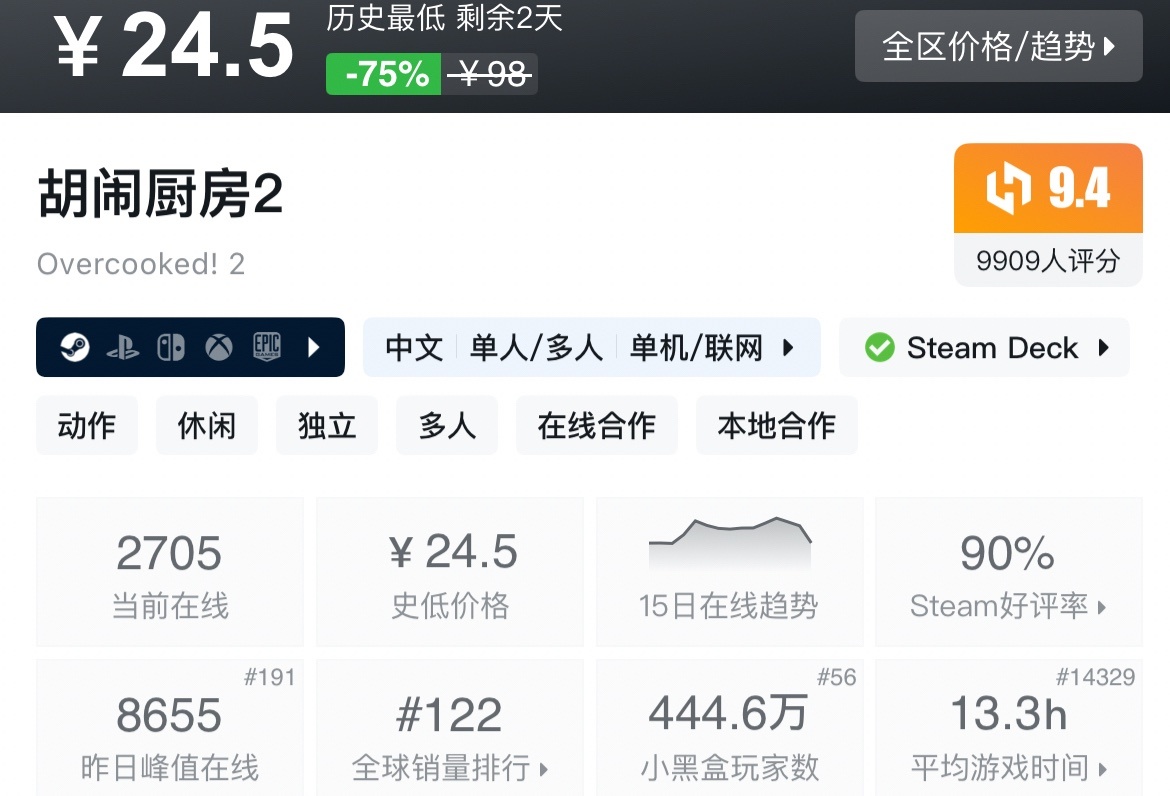Open the 平均游戏时间 details link

pos(1008,768)
